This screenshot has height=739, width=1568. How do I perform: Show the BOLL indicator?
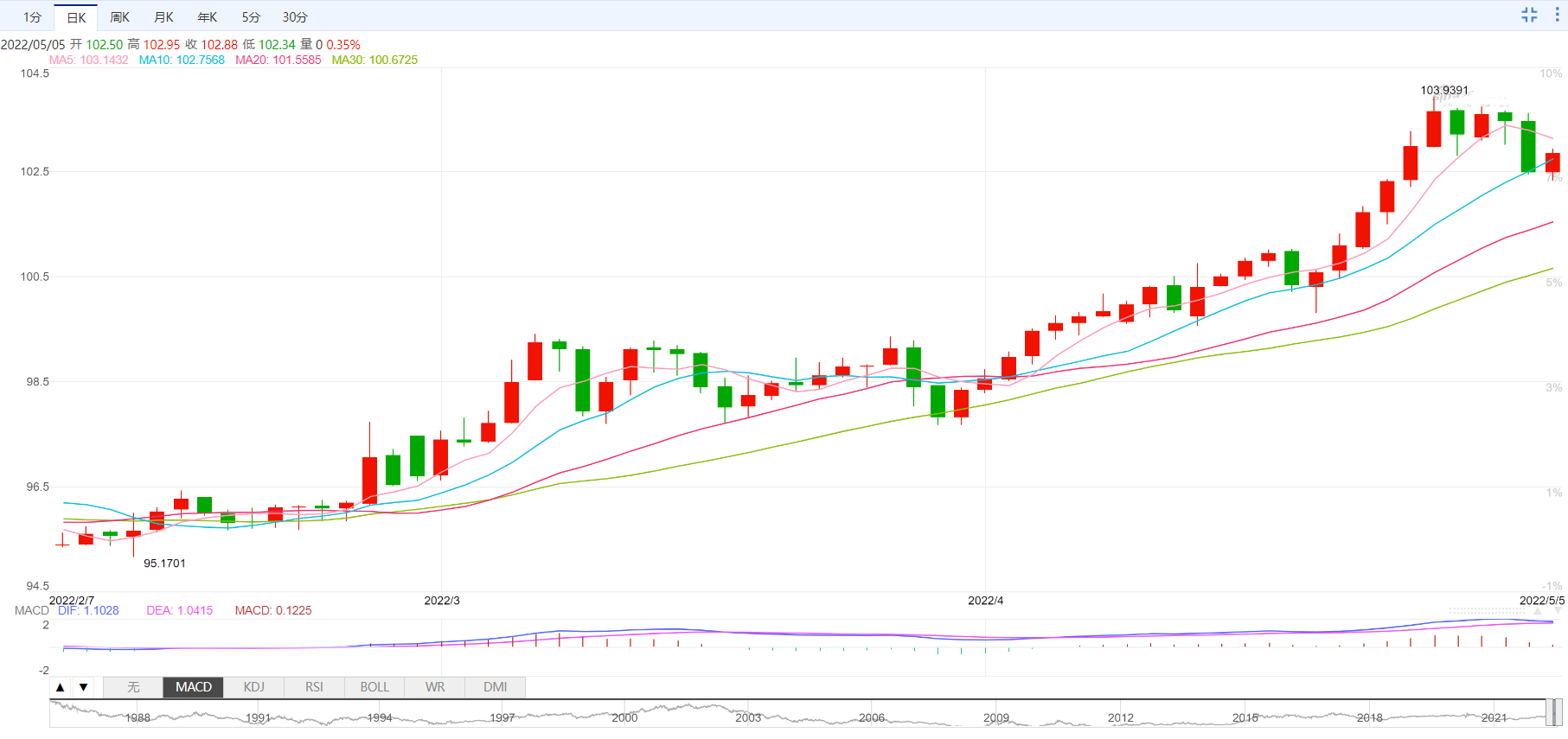(374, 687)
